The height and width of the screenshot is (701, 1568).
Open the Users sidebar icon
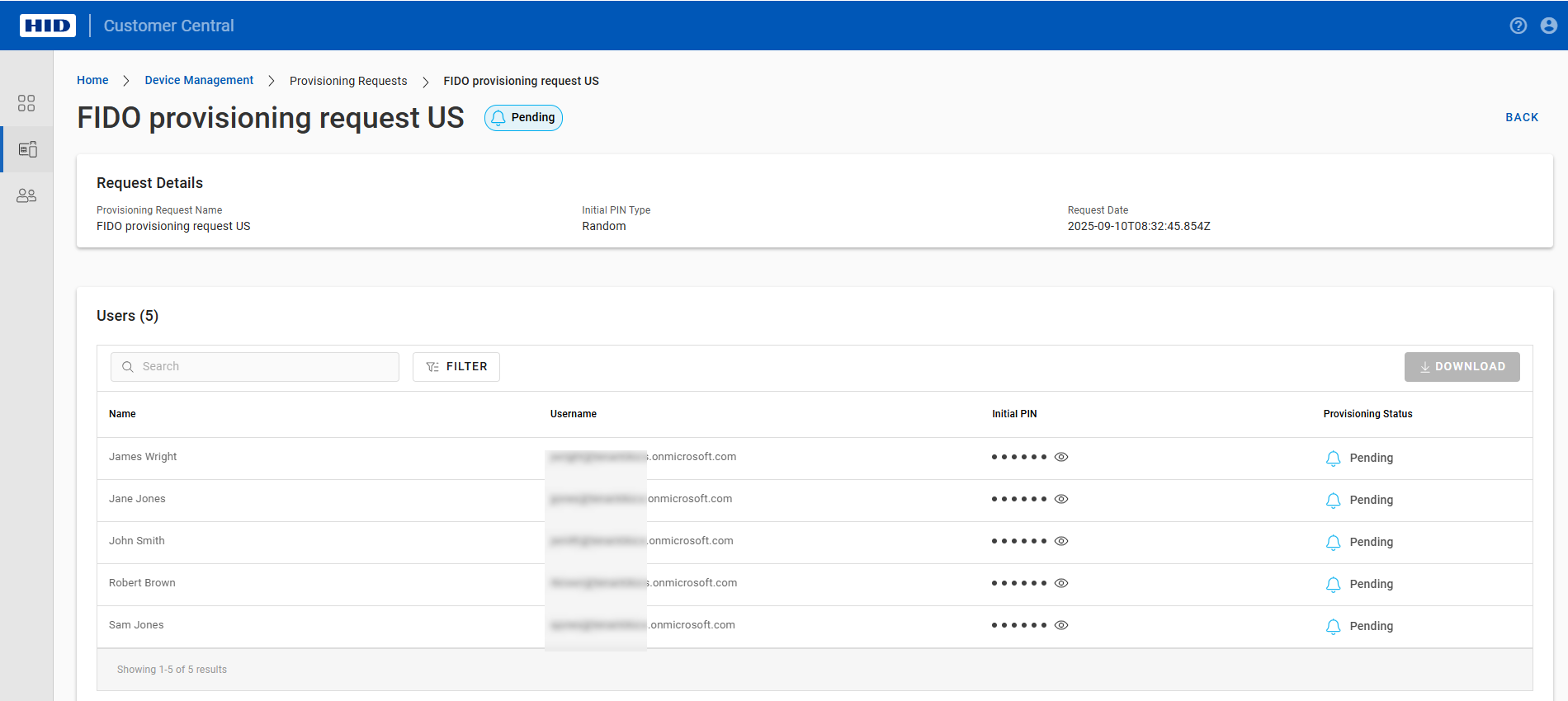[26, 195]
